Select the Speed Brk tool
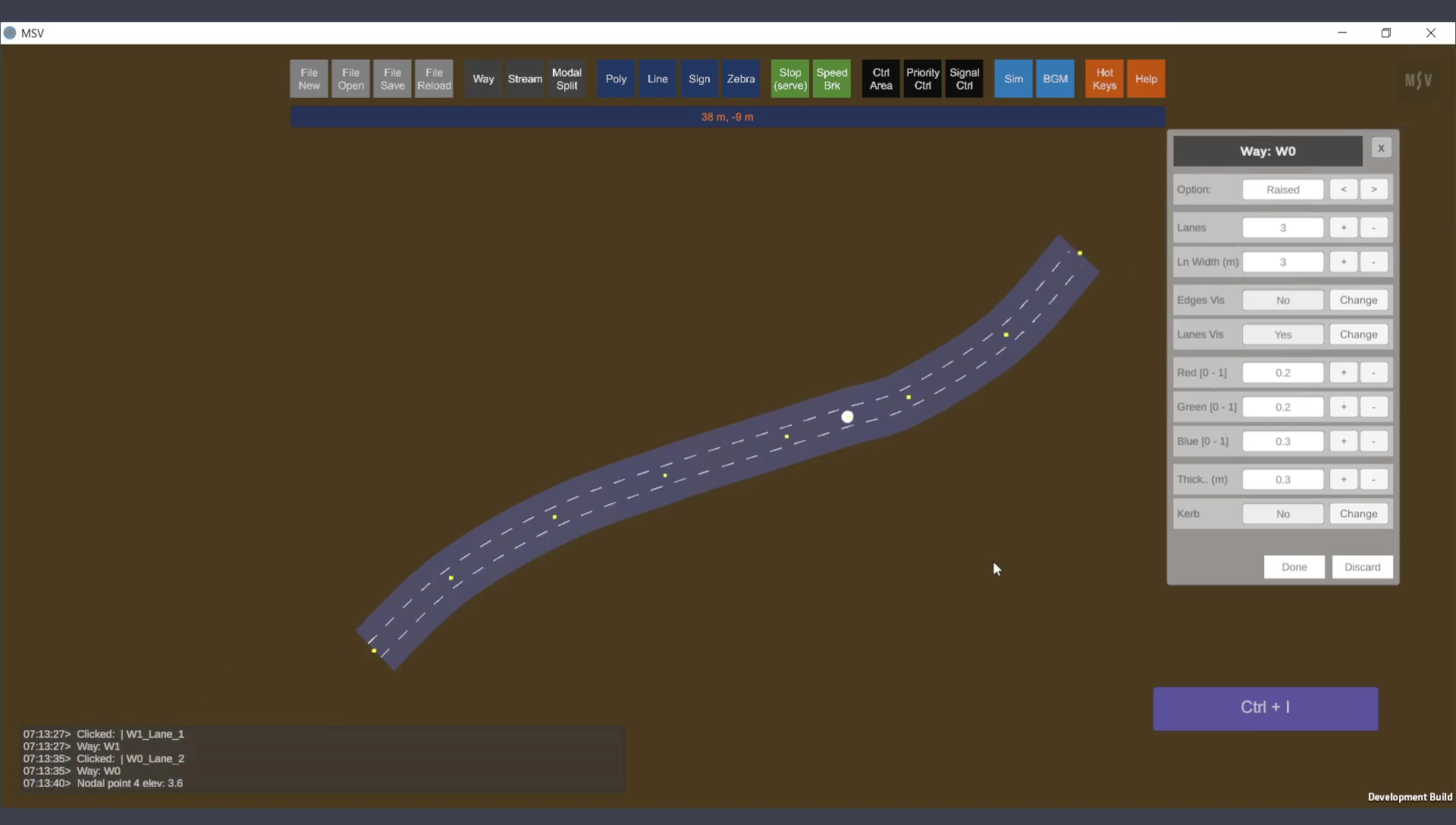1456x825 pixels. point(831,79)
